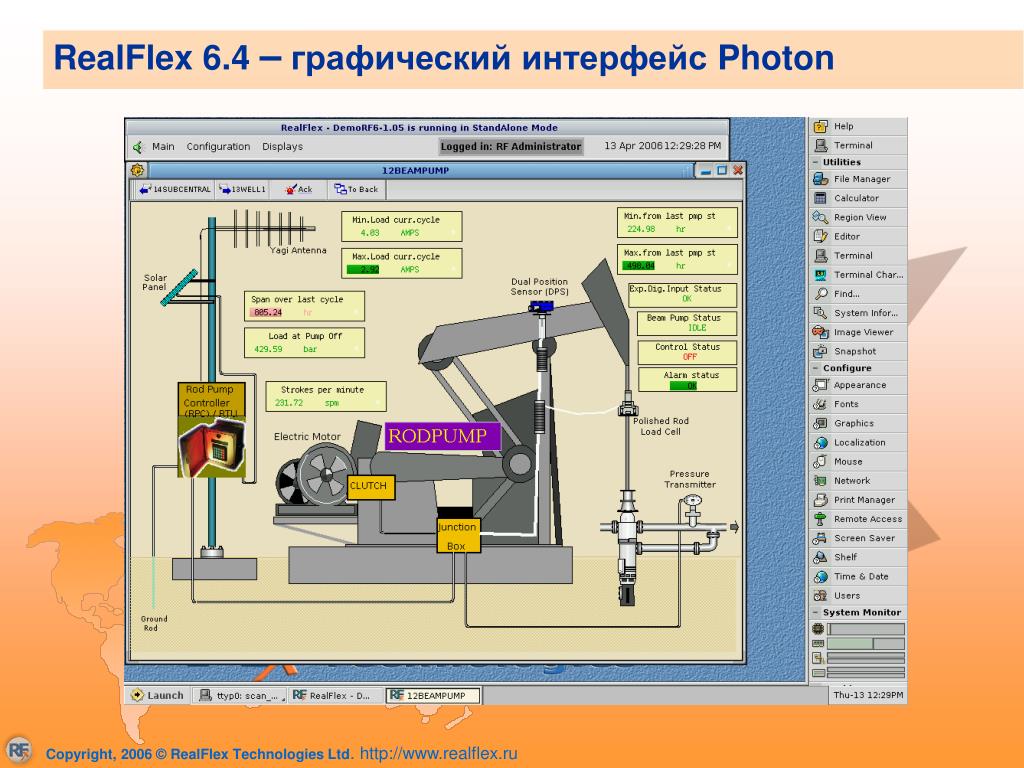
Task: Switch to ttyp0: scan_ taskbar item
Action: point(240,696)
